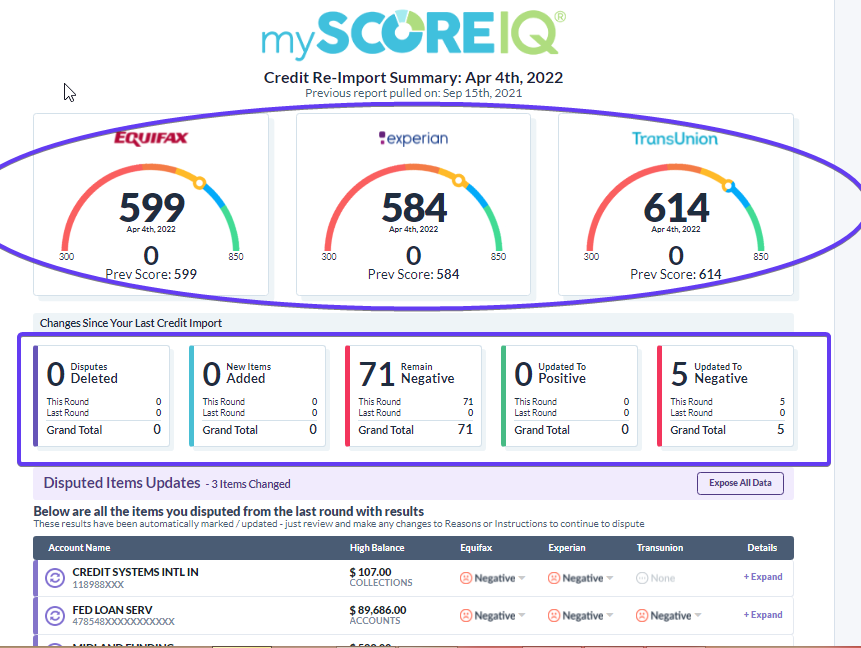Click the Credit Systems Intl refresh icon
861x648 pixels.
[x=55, y=578]
